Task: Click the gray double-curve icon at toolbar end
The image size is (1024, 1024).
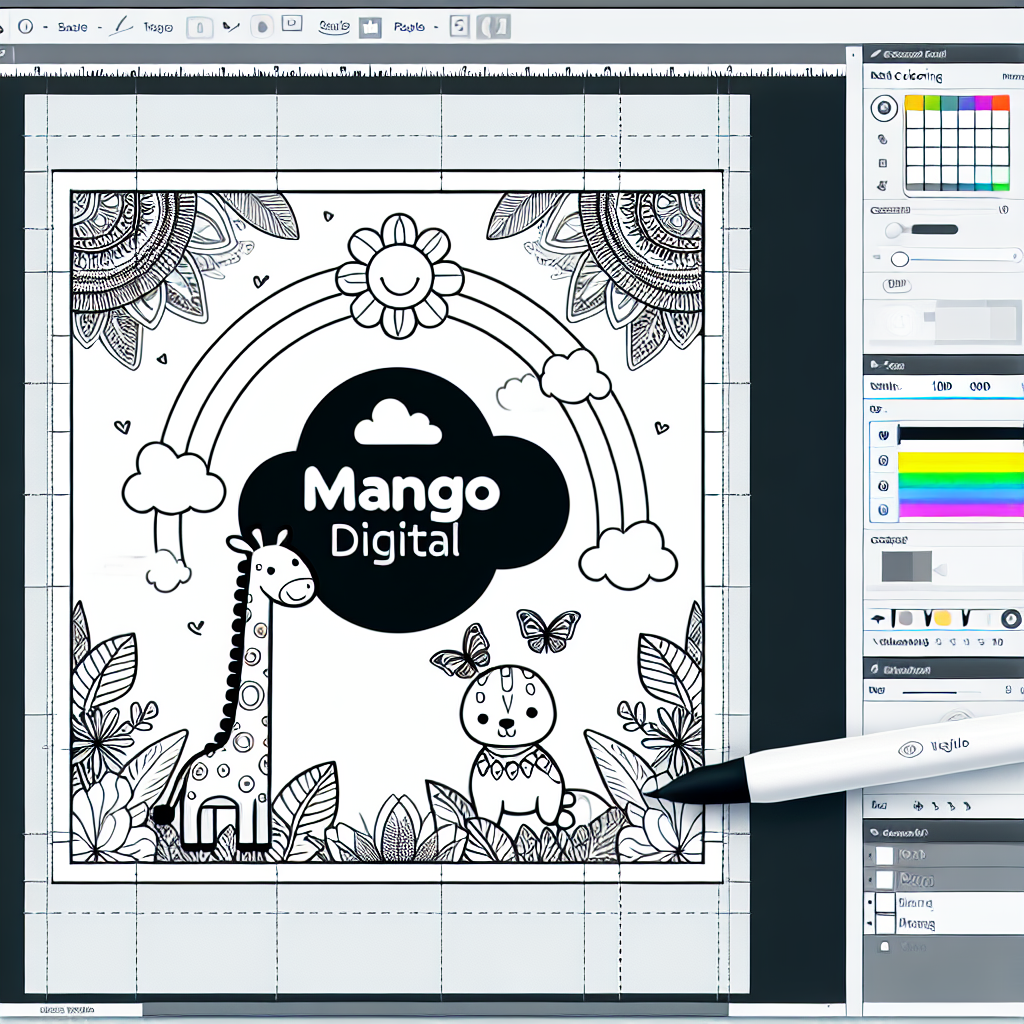Action: click(494, 27)
